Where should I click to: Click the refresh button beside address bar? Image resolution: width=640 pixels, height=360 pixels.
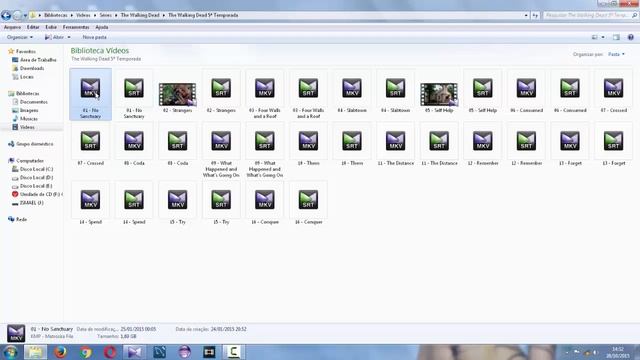click(x=535, y=15)
